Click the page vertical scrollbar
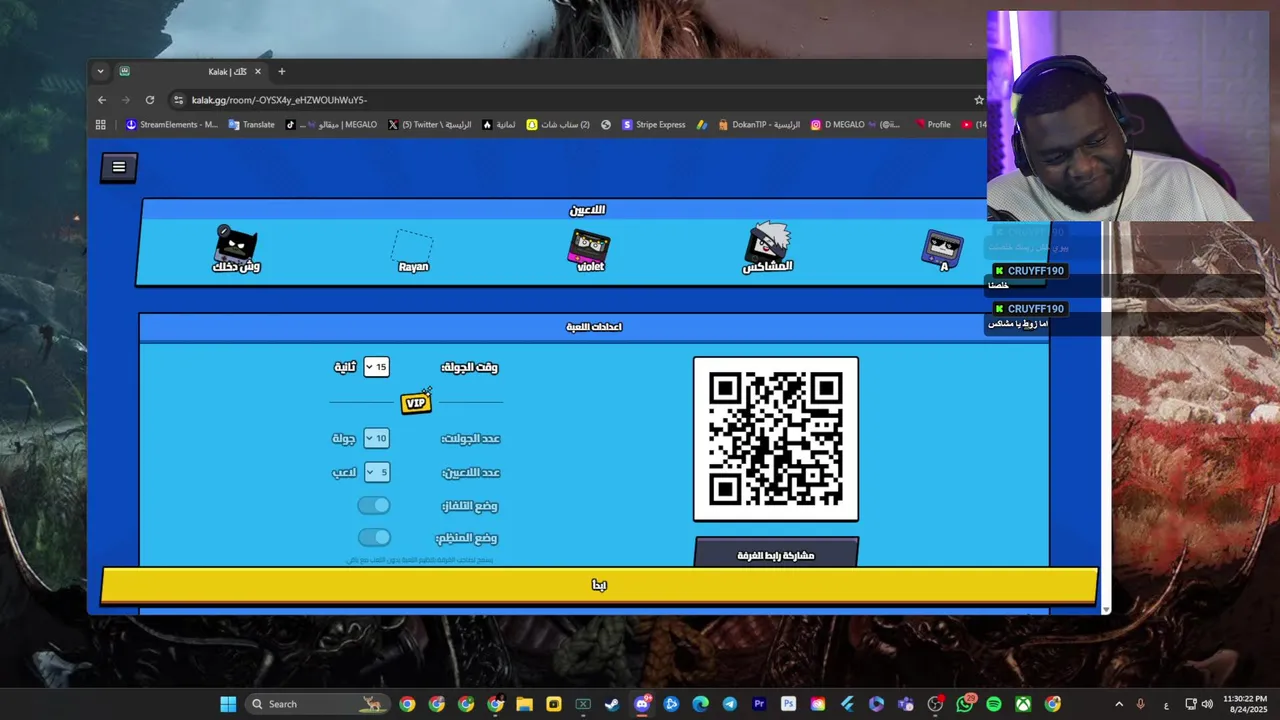The image size is (1280, 720). [x=1105, y=415]
